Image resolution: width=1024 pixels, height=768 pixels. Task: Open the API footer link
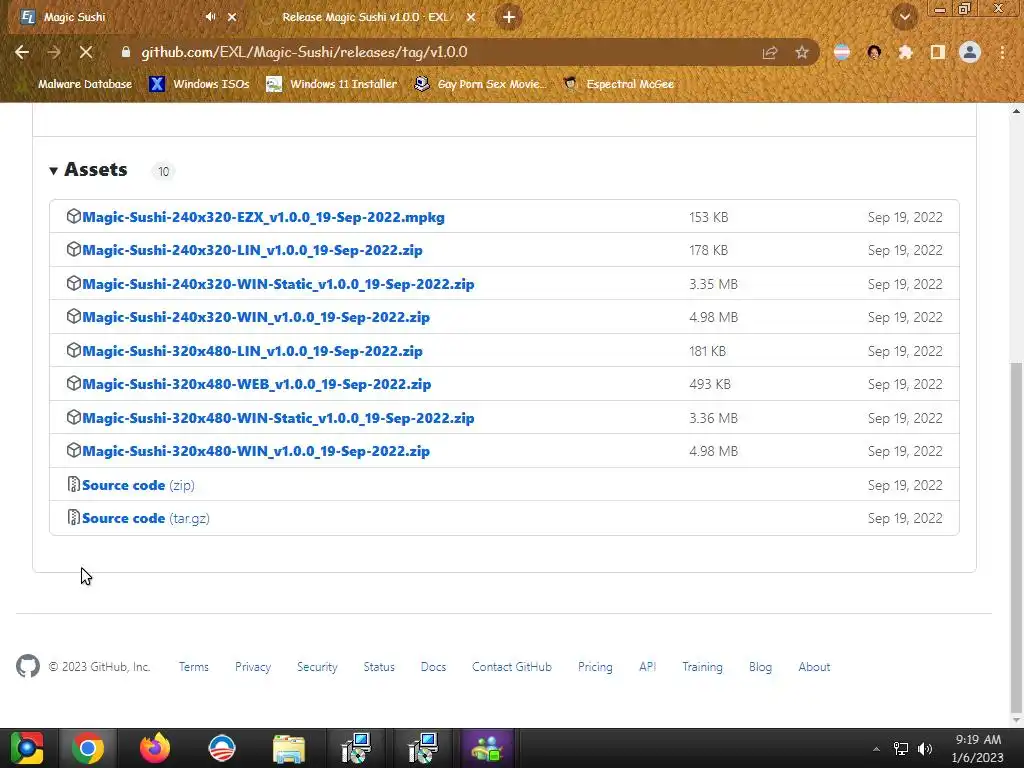(x=647, y=667)
